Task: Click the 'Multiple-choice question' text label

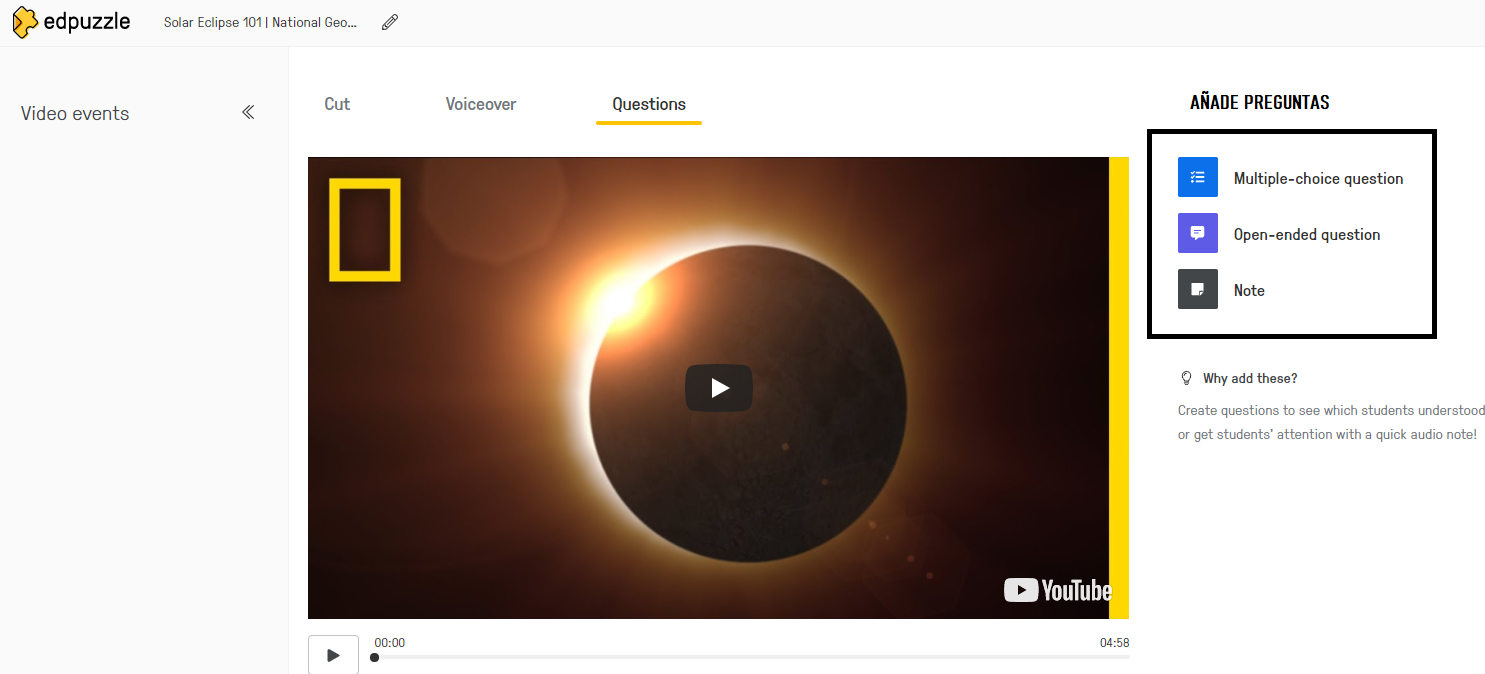Action: [1318, 179]
